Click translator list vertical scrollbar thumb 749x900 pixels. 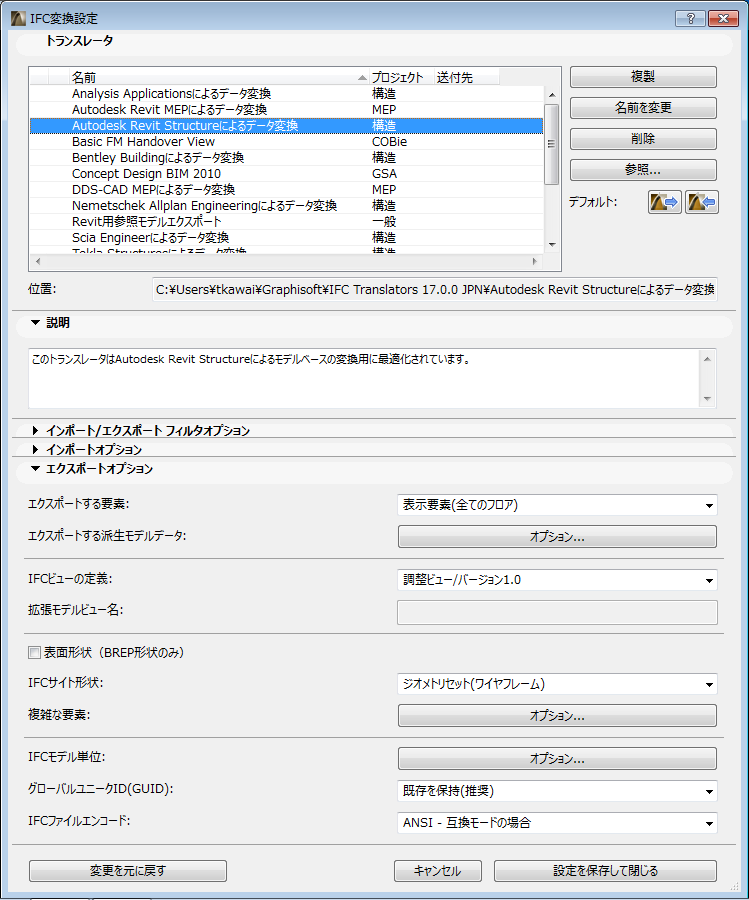[552, 145]
